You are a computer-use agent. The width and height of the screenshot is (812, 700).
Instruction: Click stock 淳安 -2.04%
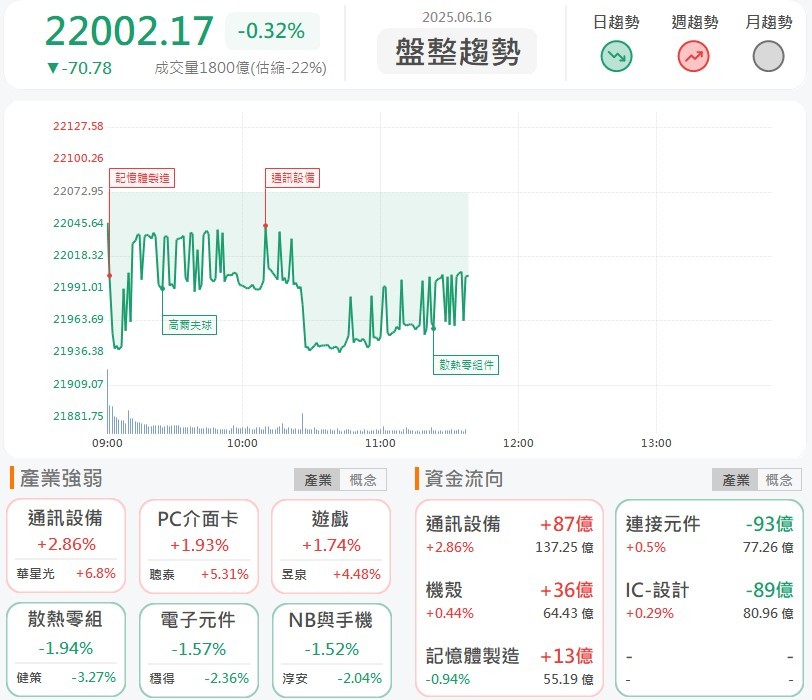click(x=331, y=678)
